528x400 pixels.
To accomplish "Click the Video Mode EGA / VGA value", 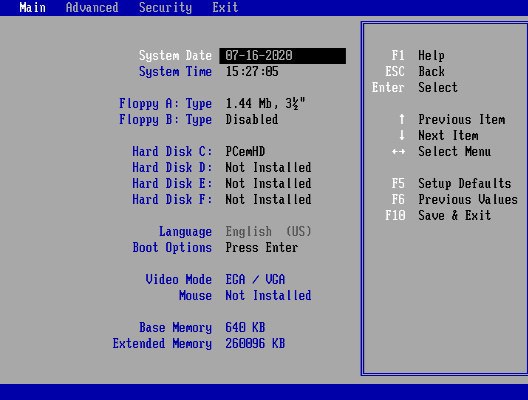I will [x=255, y=279].
